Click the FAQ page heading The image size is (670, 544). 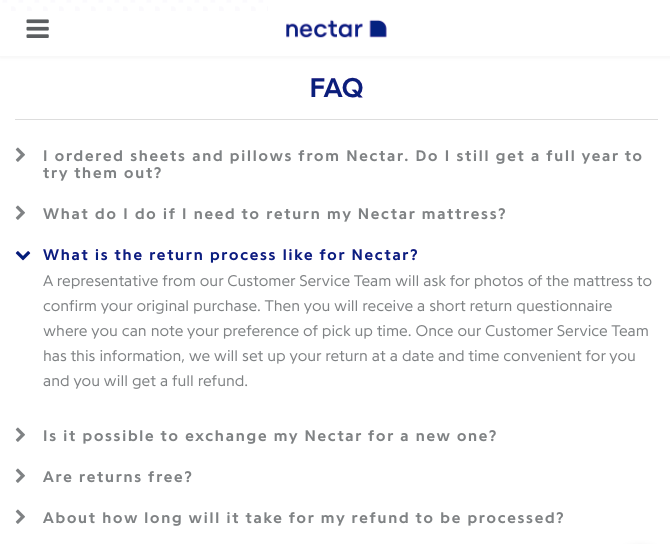pos(336,88)
